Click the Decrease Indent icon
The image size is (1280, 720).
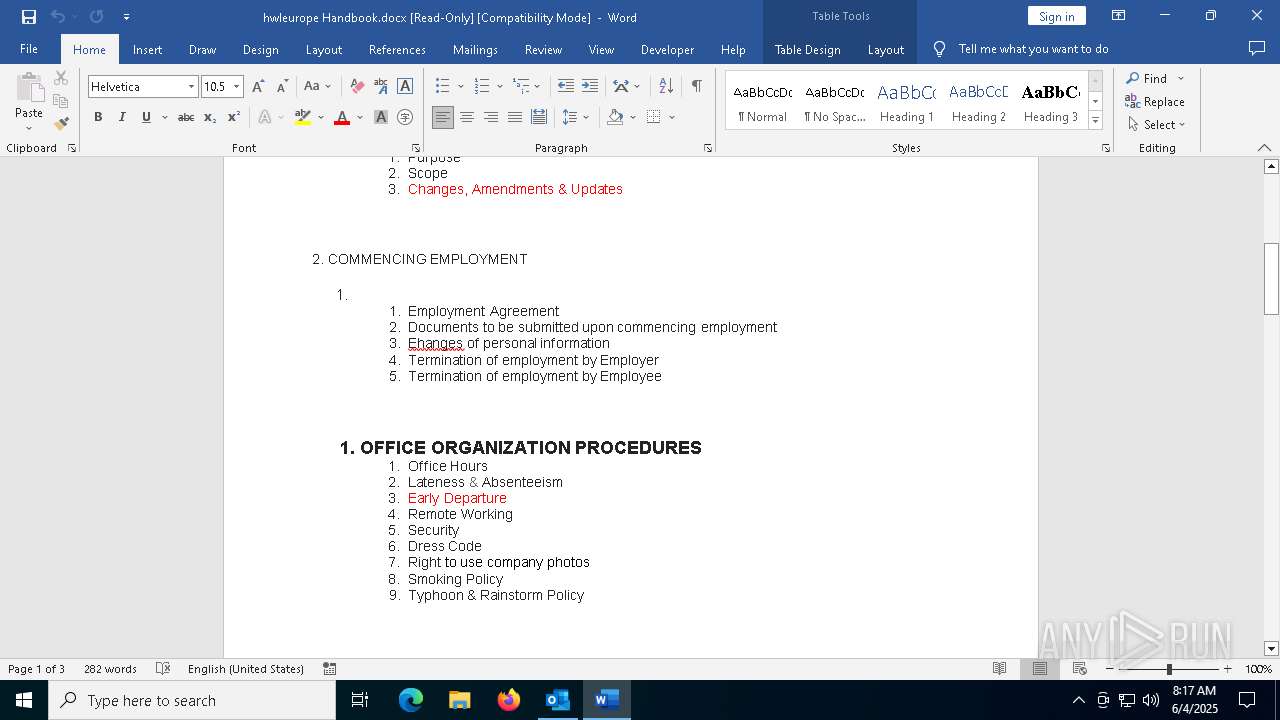566,87
